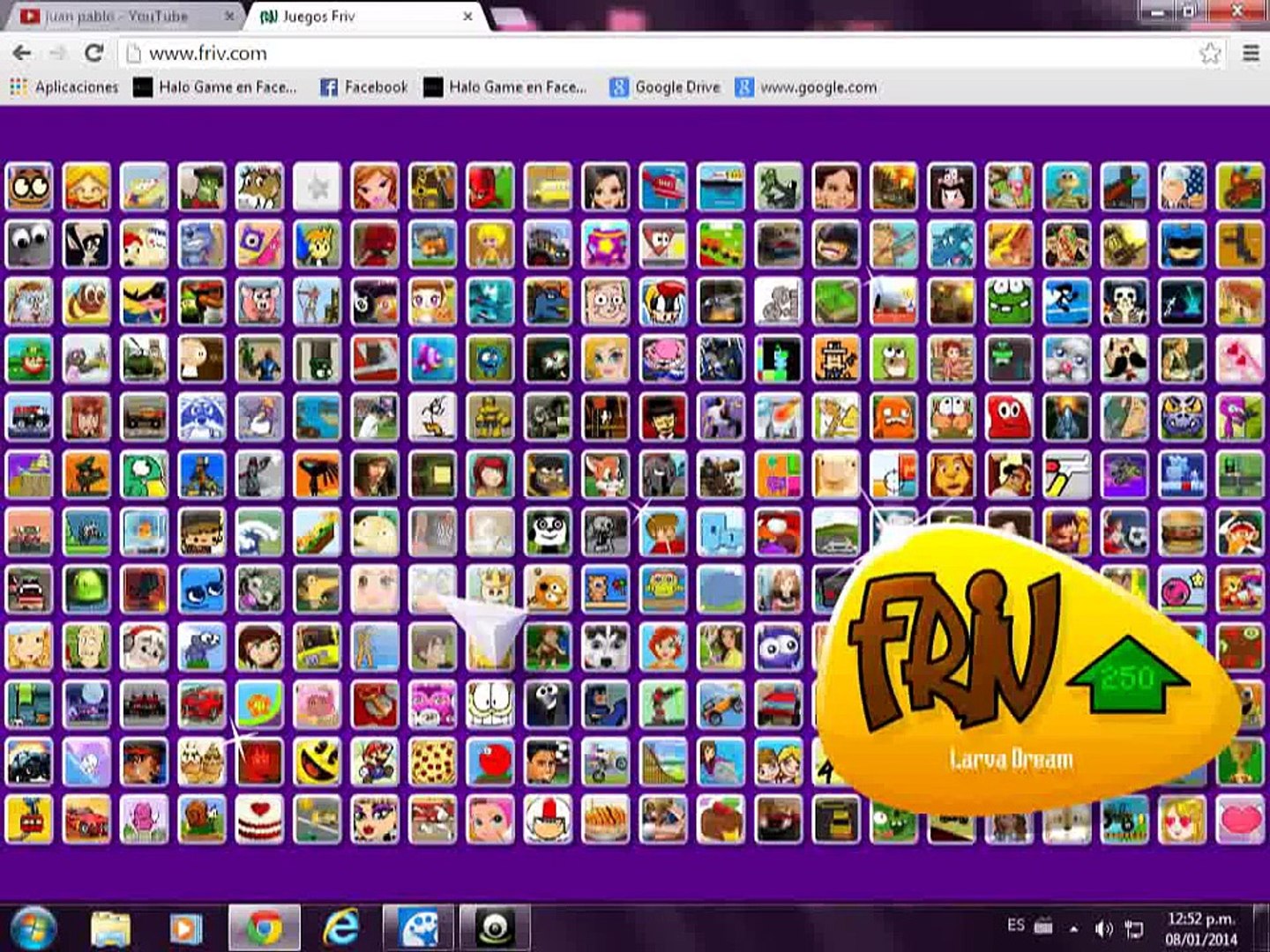Open the yellow school bus game tile

click(548, 186)
